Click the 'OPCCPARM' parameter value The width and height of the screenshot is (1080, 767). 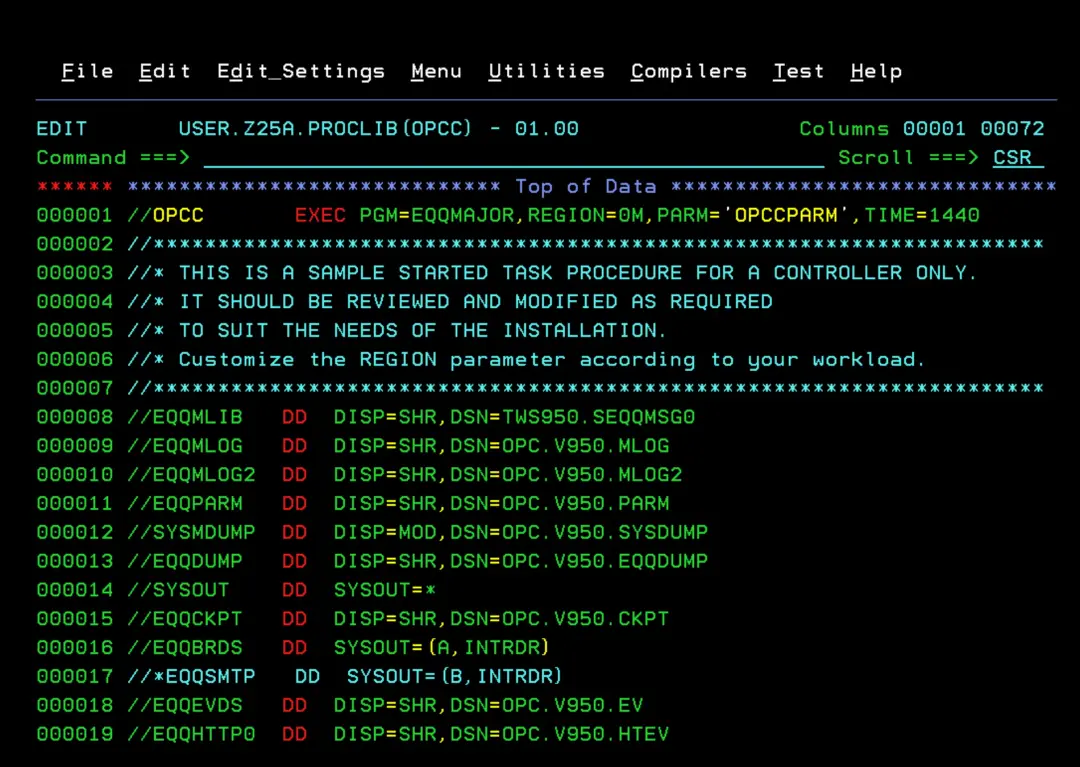click(x=786, y=216)
